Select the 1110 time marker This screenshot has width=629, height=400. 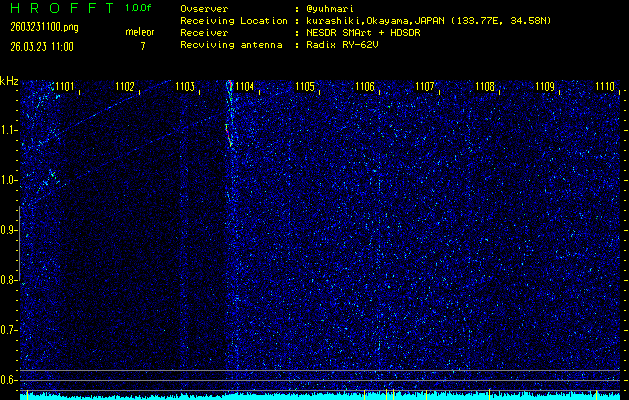click(604, 87)
